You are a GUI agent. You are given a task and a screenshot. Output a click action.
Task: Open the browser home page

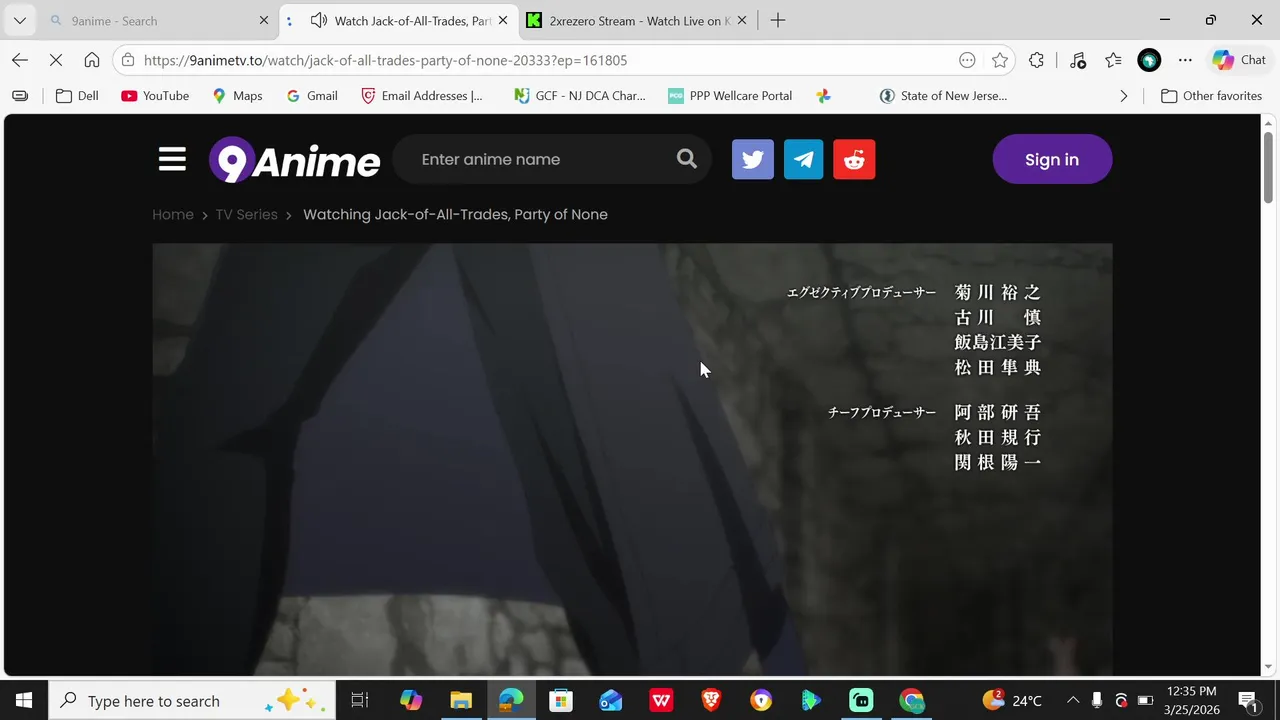[92, 60]
